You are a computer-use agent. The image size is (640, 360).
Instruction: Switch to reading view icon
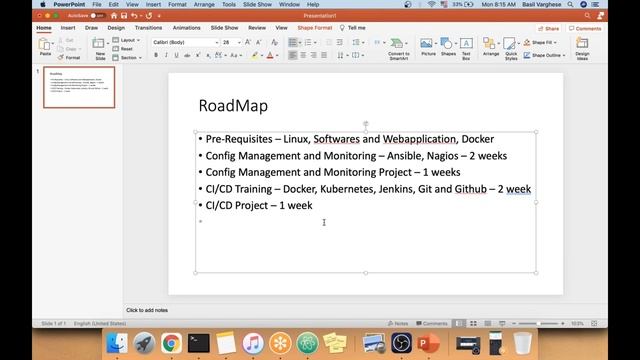click(488, 323)
